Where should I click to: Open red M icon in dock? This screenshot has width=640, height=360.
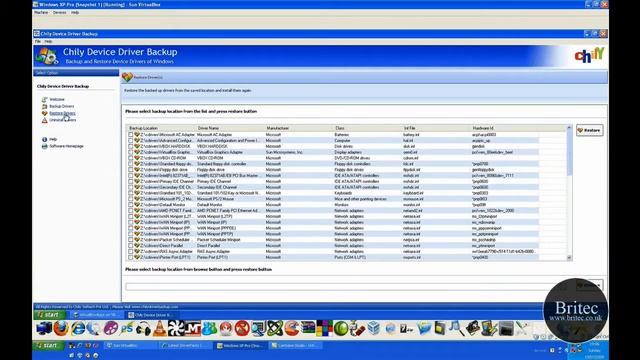coord(193,328)
